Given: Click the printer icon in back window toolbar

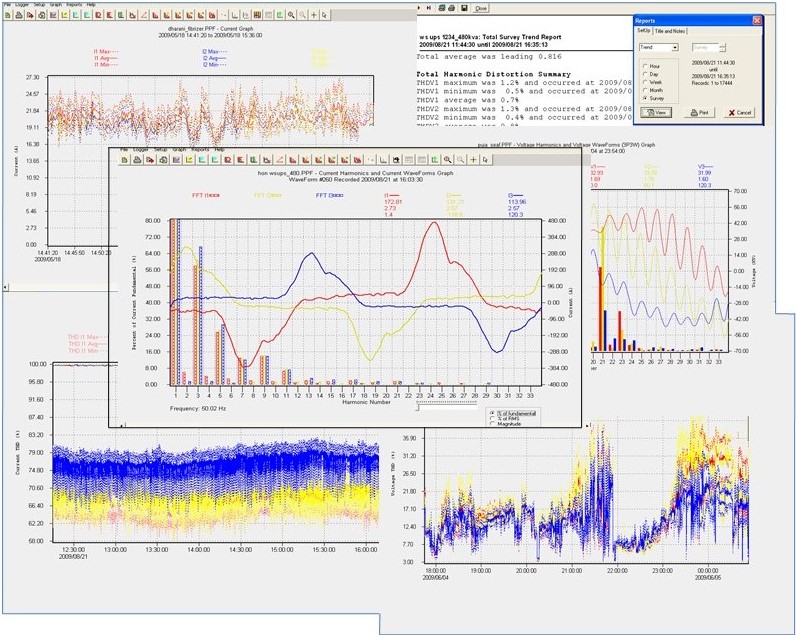Looking at the screenshot, I should coord(19,15).
